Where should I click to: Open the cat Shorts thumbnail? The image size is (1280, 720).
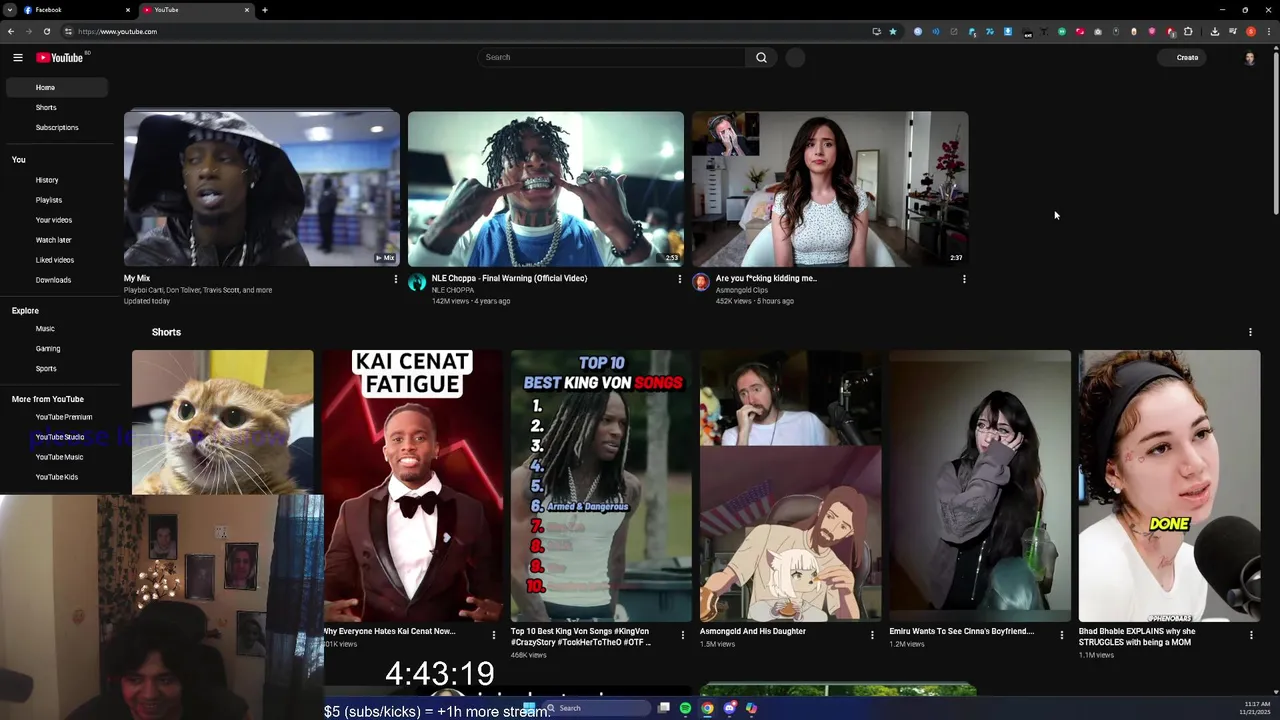click(x=222, y=422)
